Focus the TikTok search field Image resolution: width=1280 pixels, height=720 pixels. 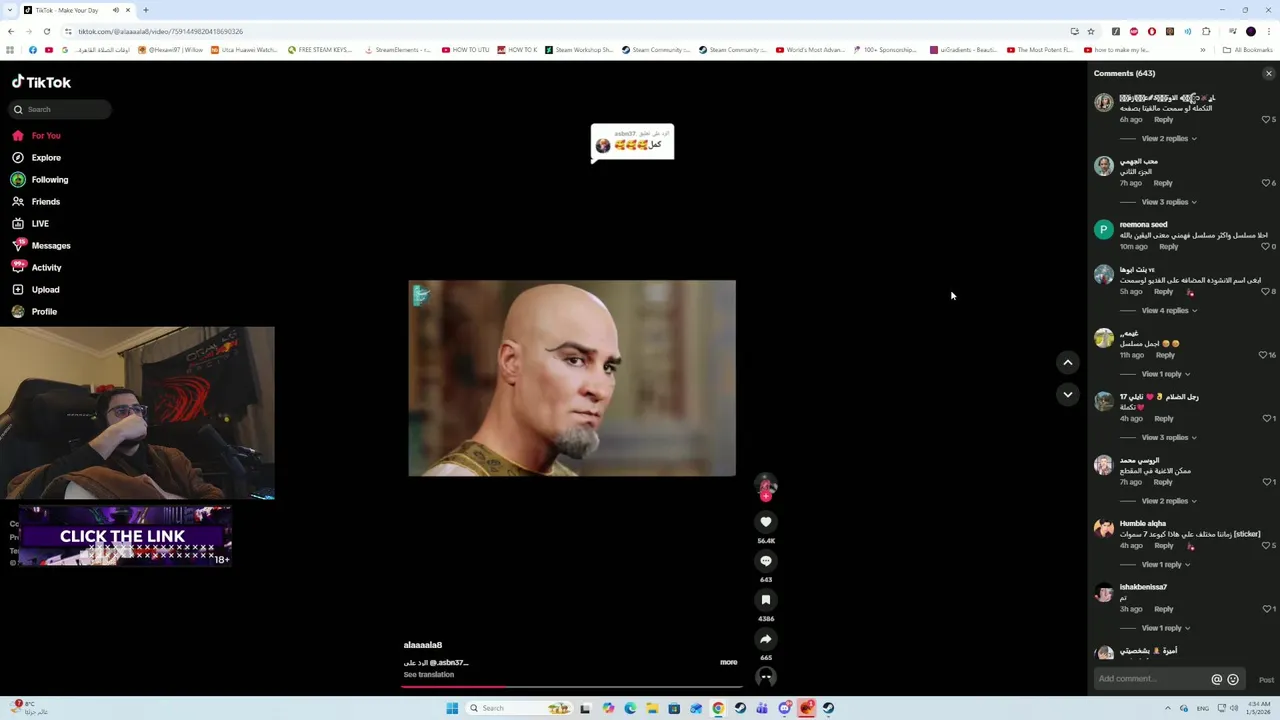[62, 109]
